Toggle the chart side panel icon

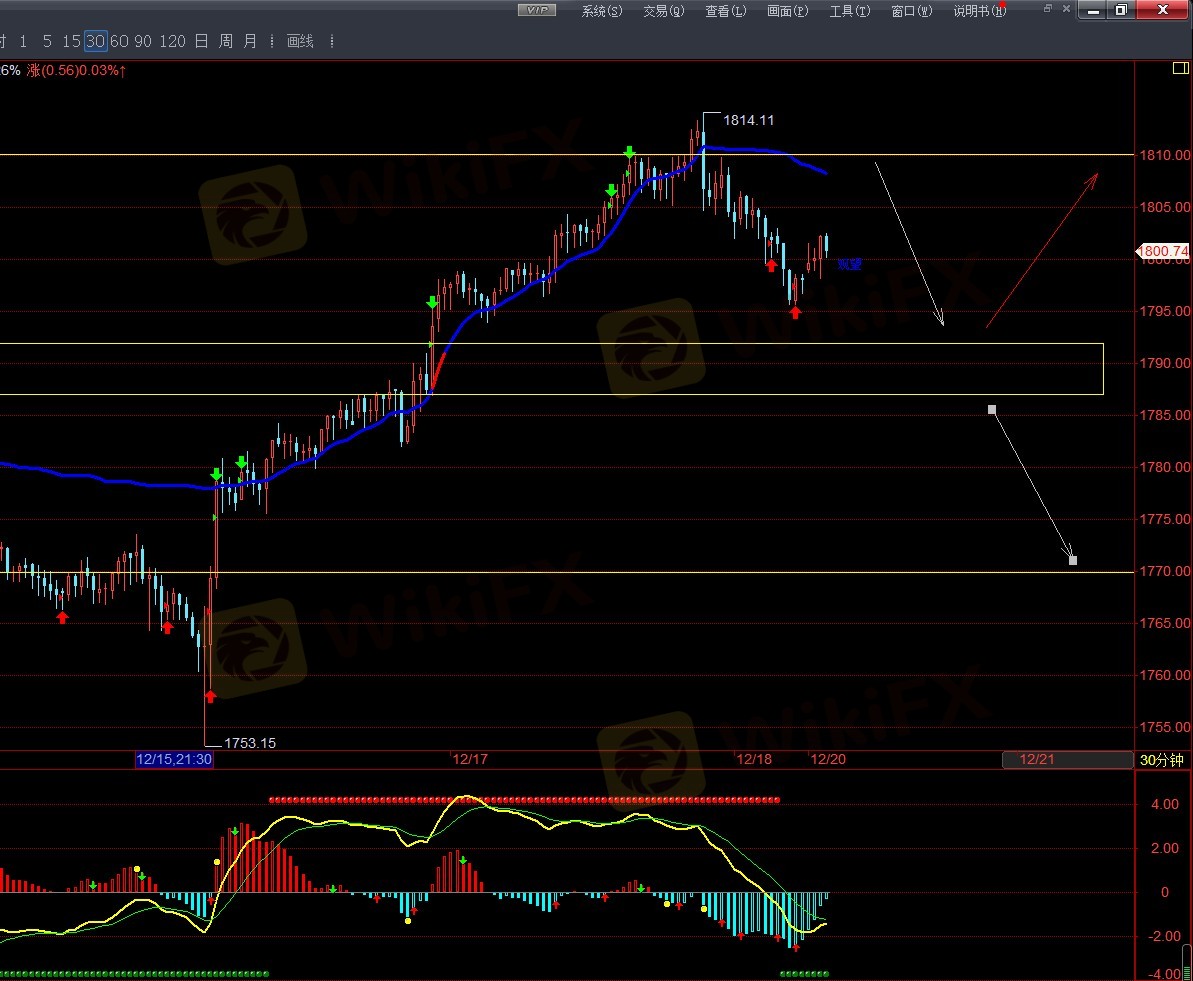click(1180, 69)
